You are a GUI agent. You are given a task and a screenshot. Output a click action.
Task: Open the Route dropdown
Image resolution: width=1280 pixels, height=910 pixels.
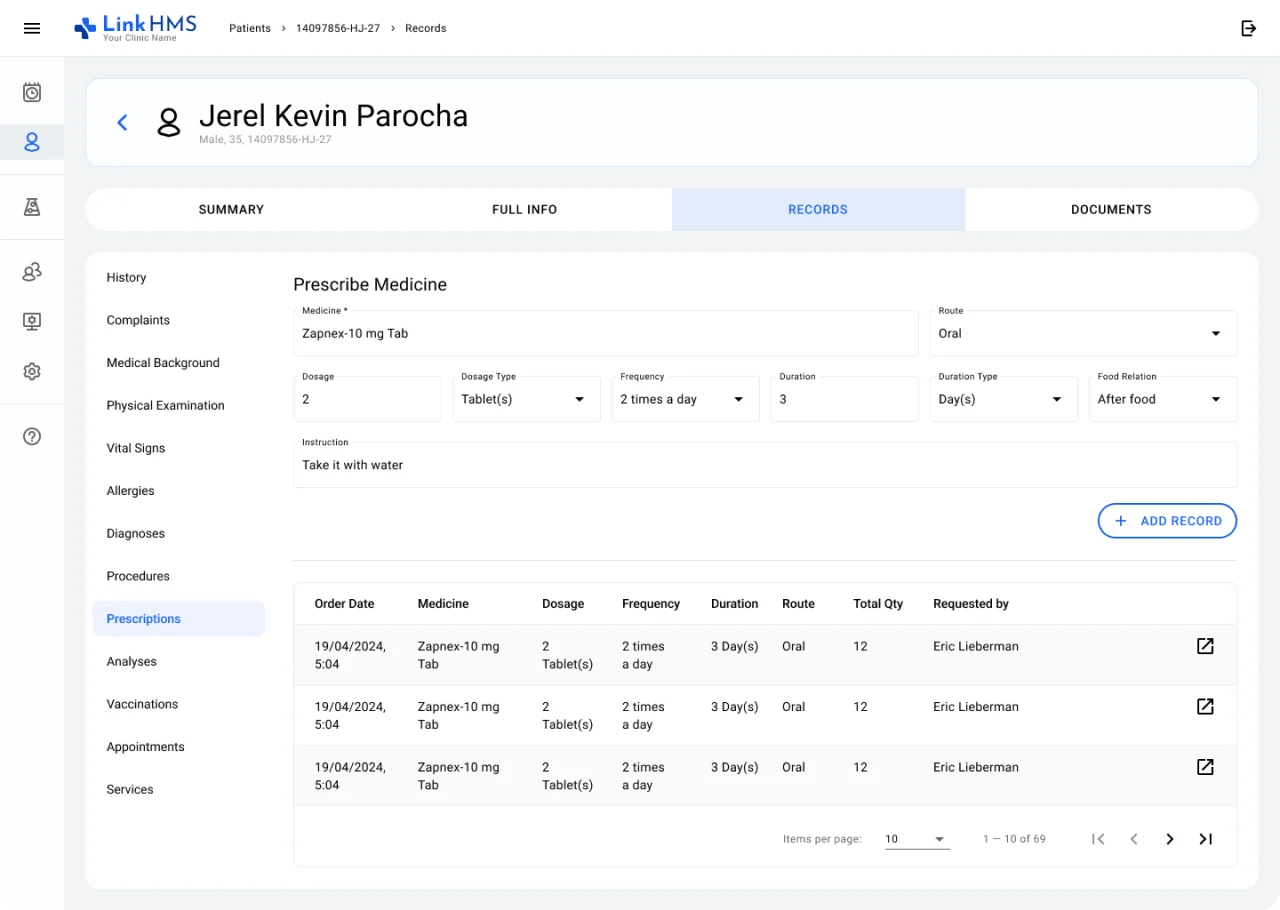[x=1083, y=333]
